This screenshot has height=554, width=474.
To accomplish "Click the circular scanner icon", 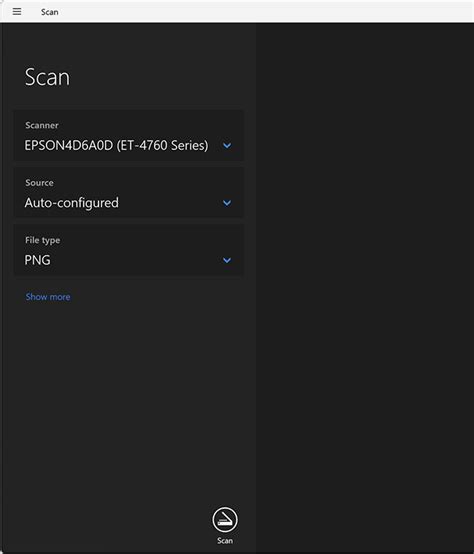I will coord(225,519).
